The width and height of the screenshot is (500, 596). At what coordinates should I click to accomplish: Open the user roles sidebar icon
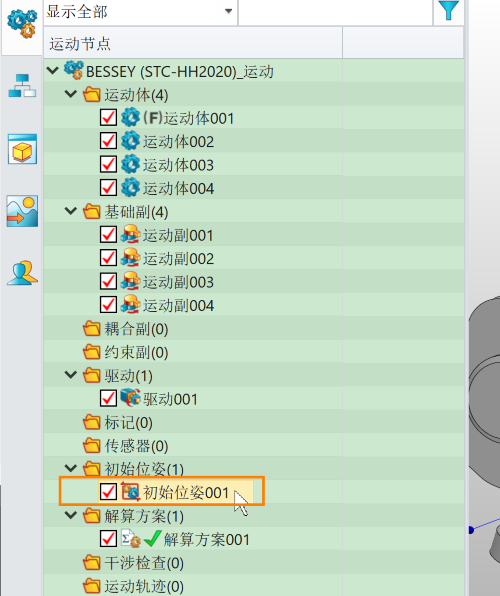22,273
